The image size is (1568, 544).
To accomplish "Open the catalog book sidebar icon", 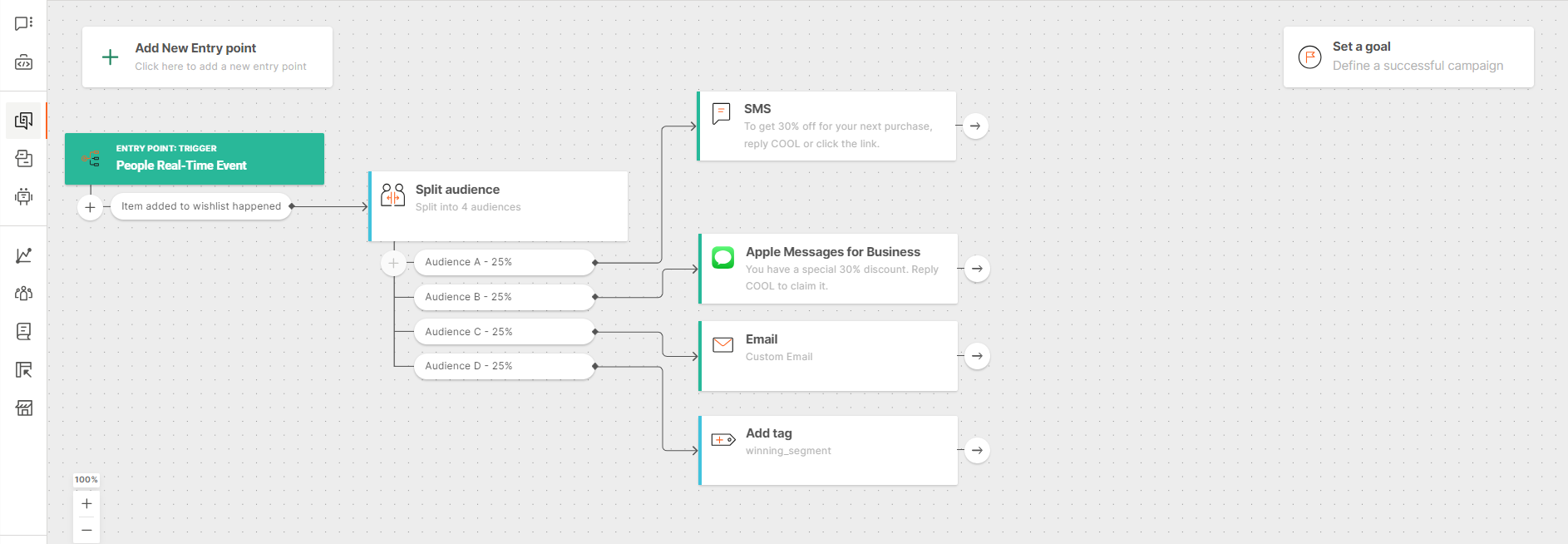I will [x=23, y=332].
